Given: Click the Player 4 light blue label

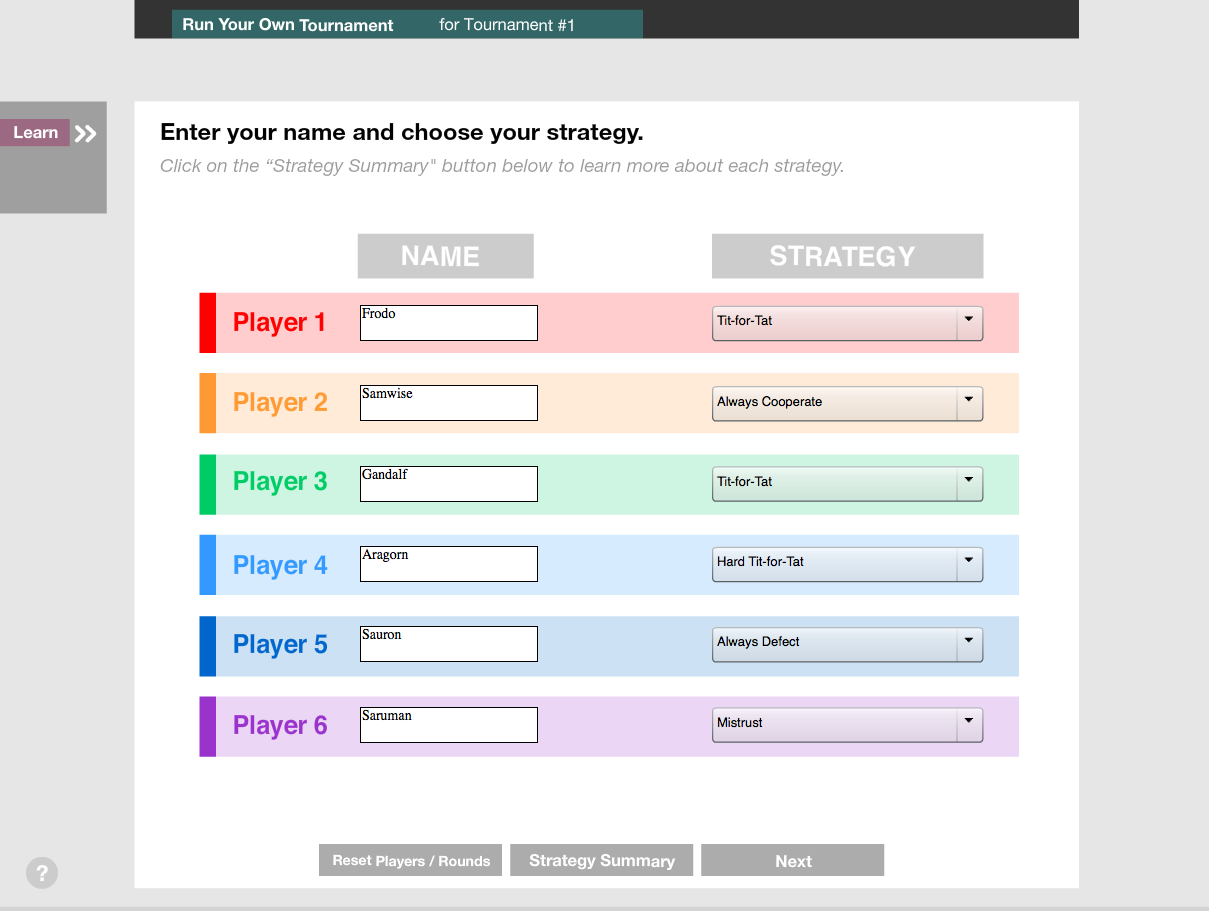Looking at the screenshot, I should pyautogui.click(x=280, y=565).
